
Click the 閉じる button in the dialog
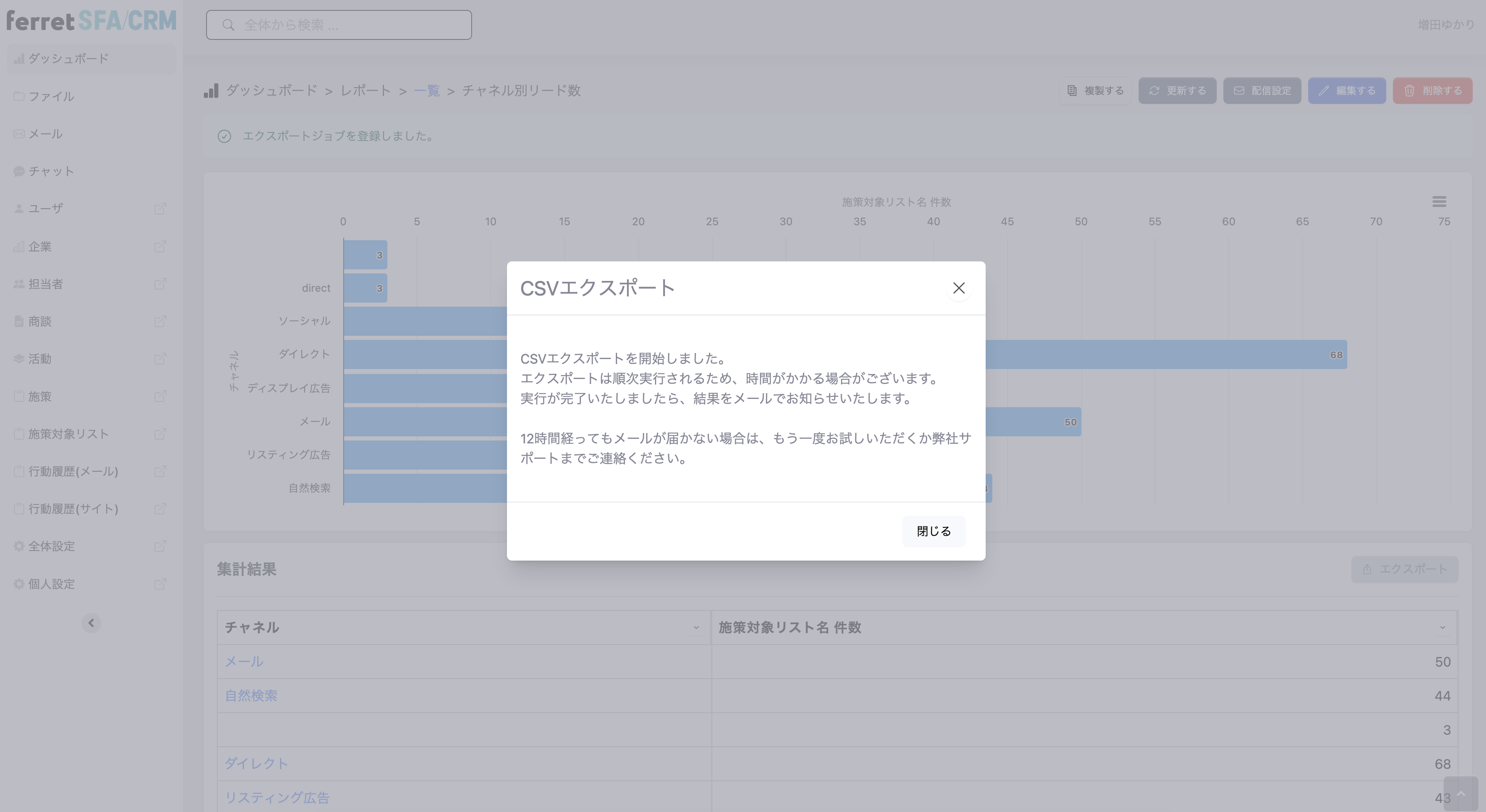click(x=933, y=531)
